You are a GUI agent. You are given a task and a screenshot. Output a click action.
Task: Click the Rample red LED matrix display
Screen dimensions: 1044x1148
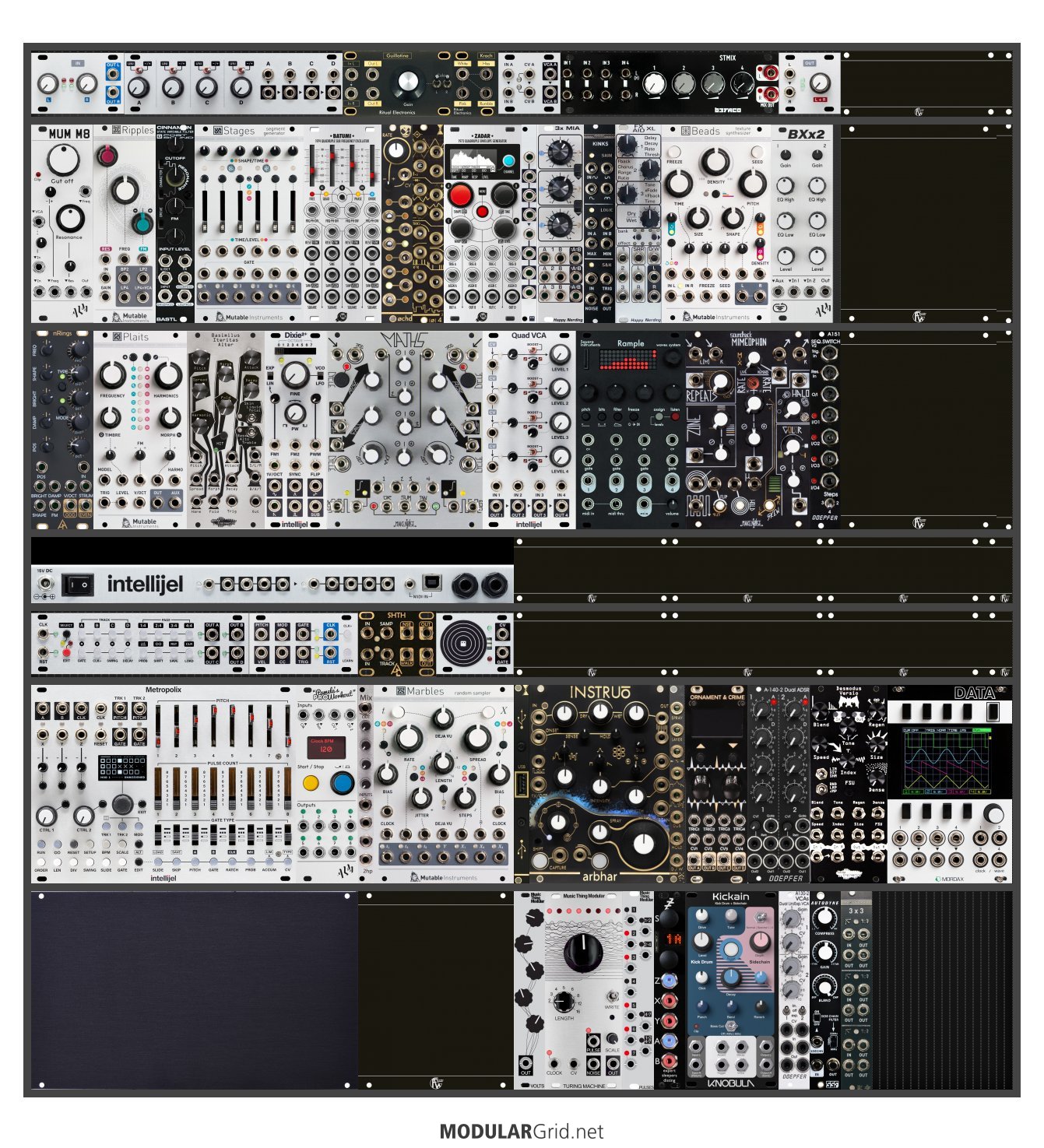pyautogui.click(x=630, y=360)
